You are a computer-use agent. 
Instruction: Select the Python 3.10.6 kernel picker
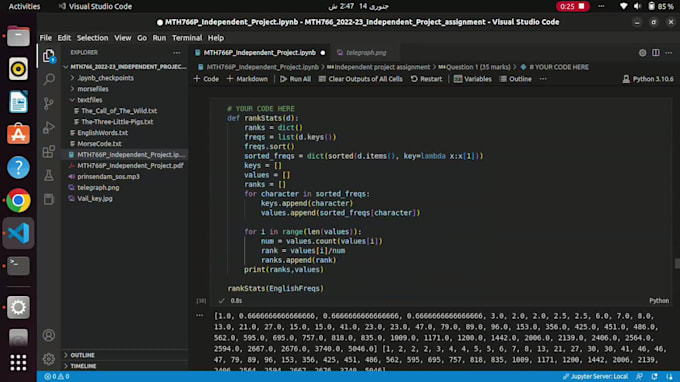tap(648, 79)
